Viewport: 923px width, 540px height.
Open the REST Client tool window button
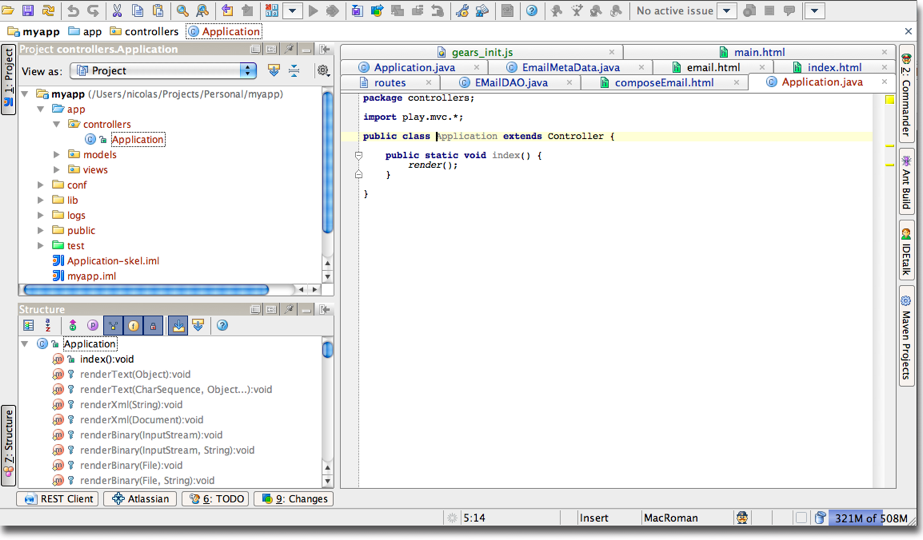[x=58, y=499]
